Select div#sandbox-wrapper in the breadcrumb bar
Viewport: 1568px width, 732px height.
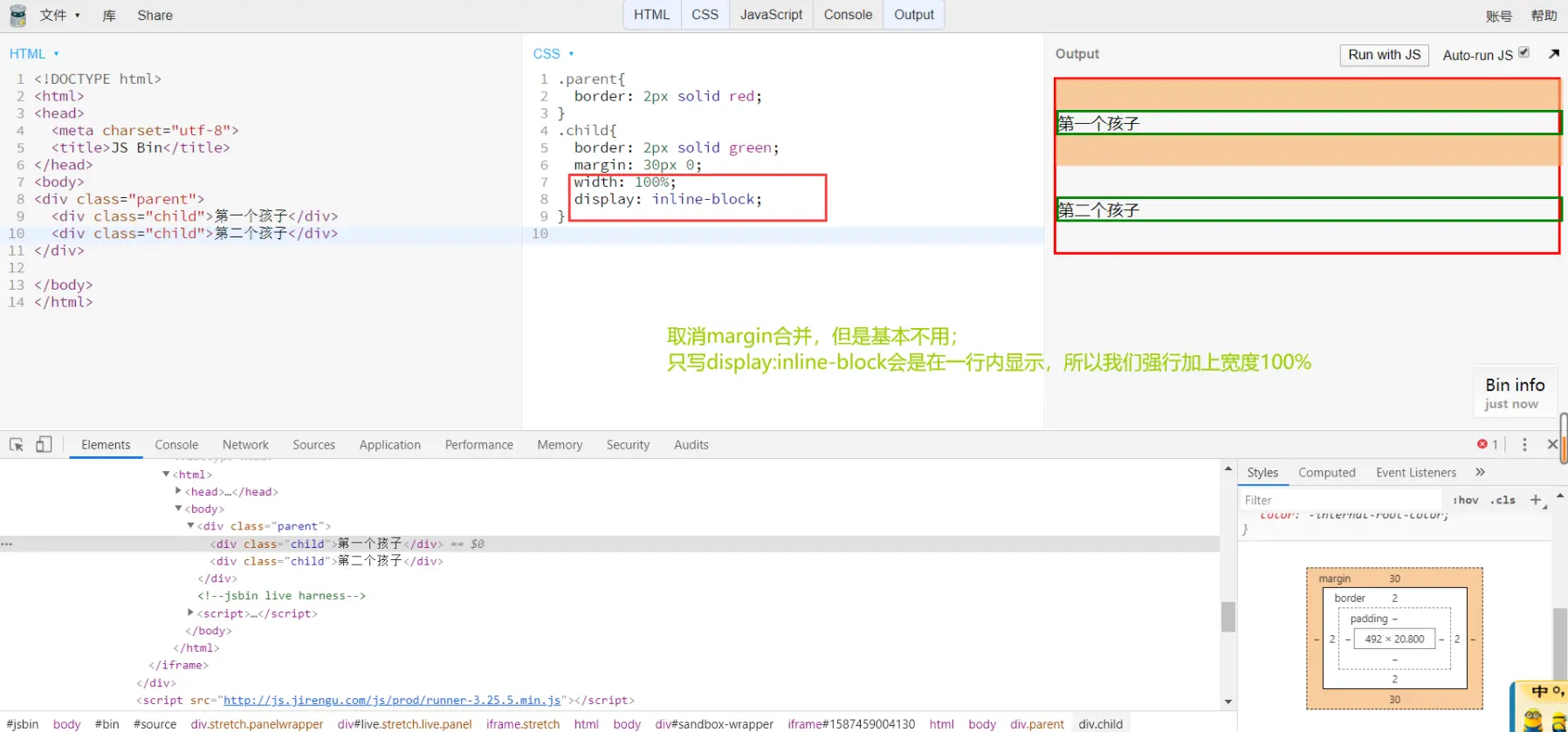[714, 724]
